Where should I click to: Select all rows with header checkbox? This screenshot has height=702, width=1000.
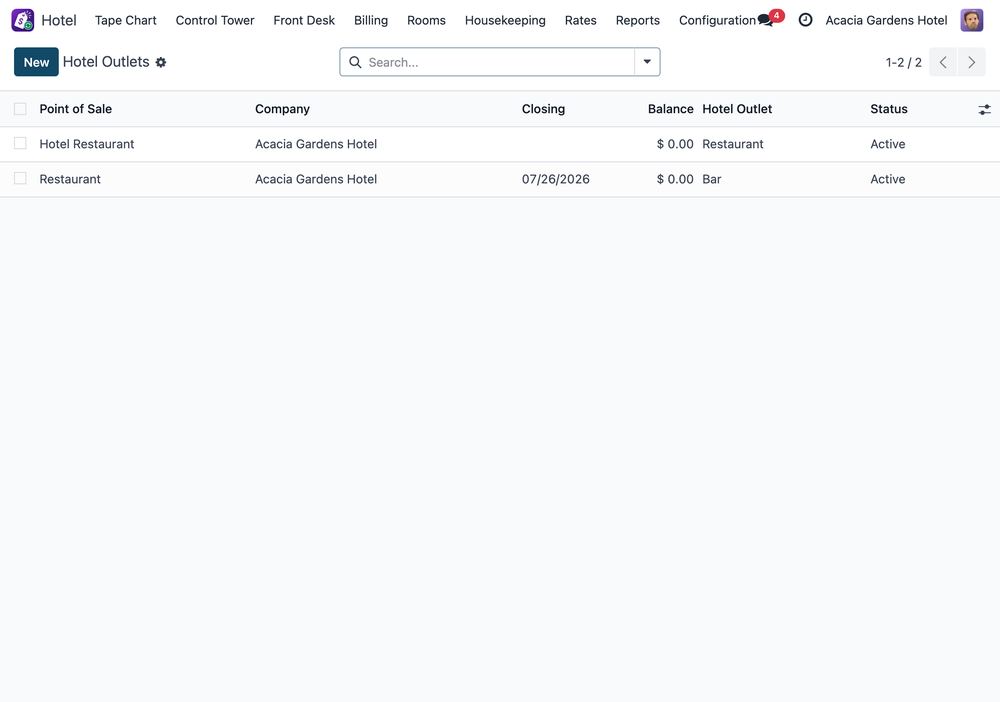(x=20, y=109)
